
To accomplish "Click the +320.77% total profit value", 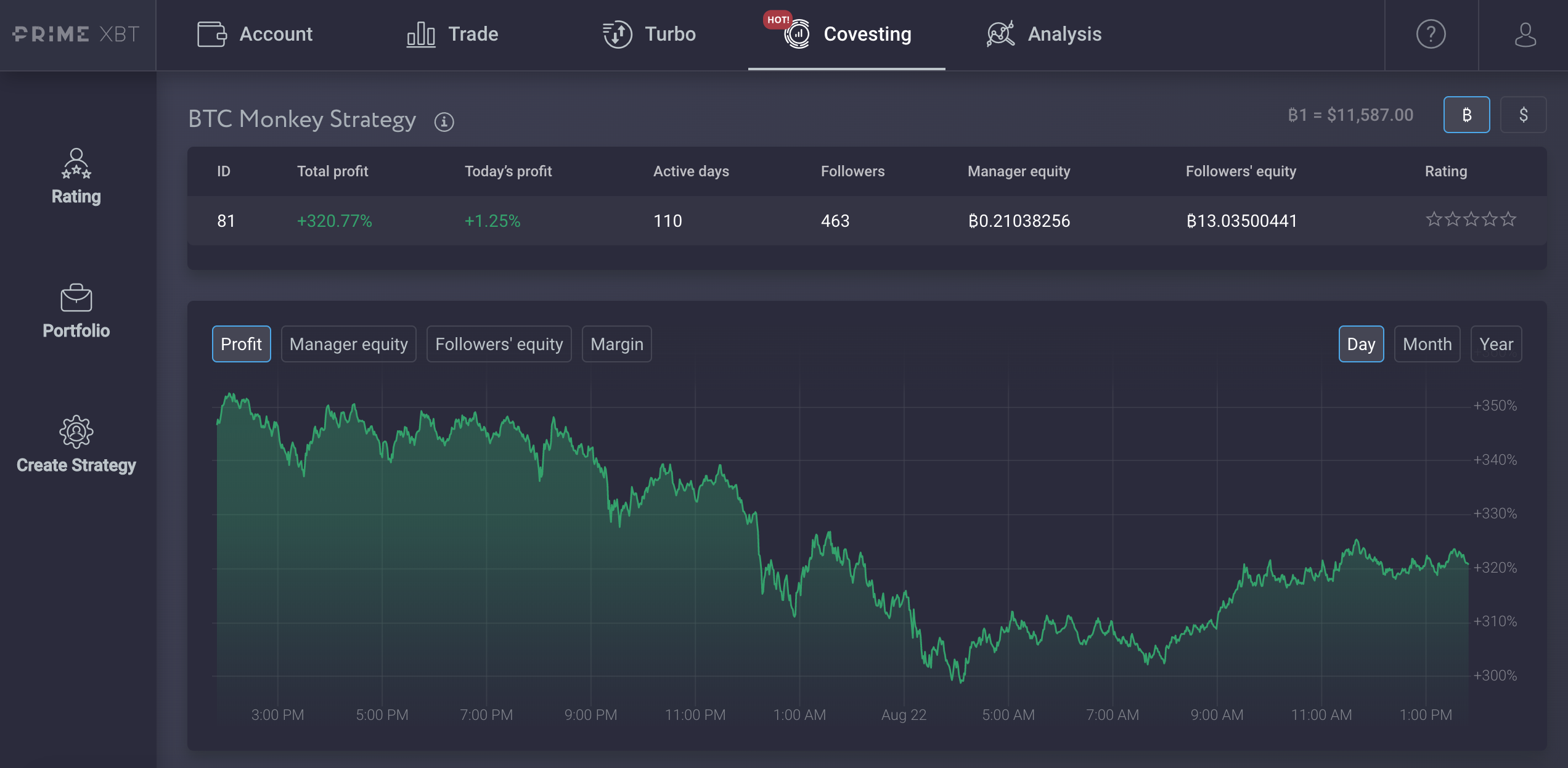I will (335, 221).
